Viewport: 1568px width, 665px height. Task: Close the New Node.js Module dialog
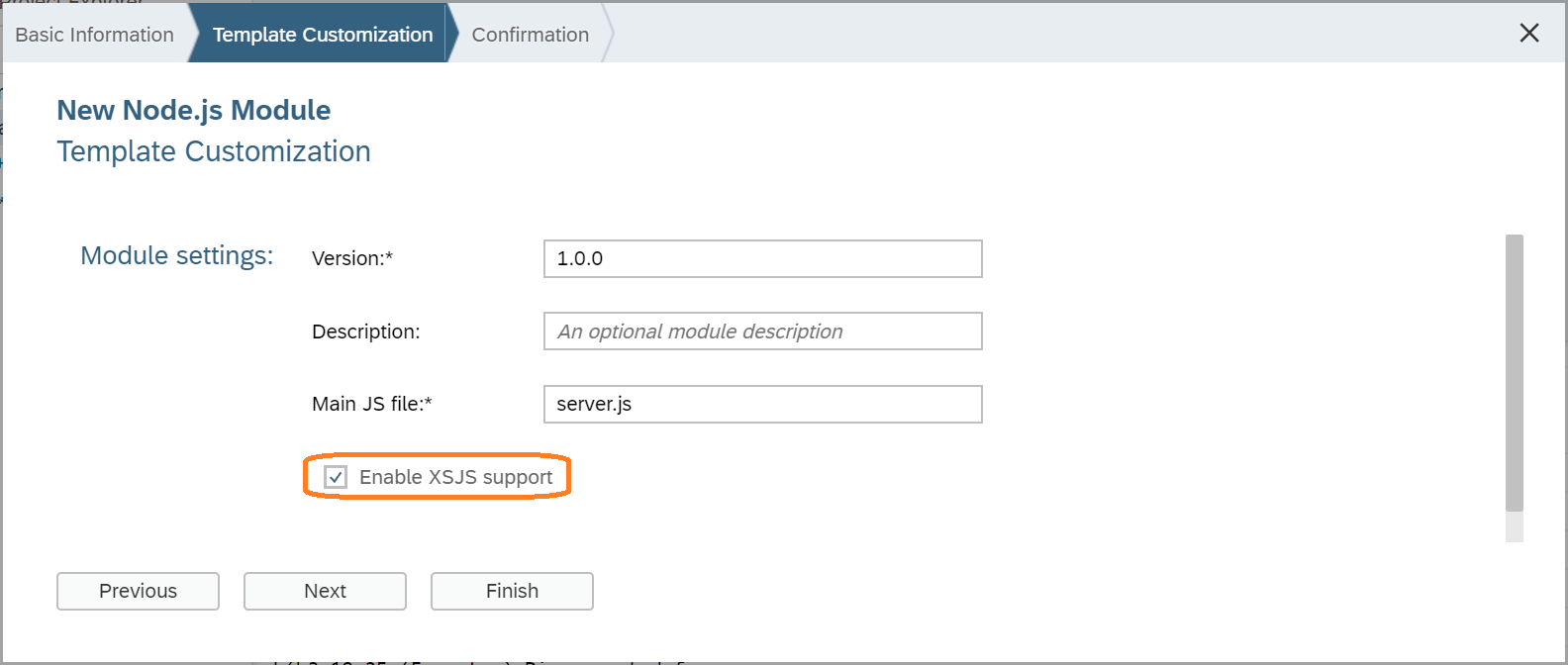pyautogui.click(x=1528, y=33)
